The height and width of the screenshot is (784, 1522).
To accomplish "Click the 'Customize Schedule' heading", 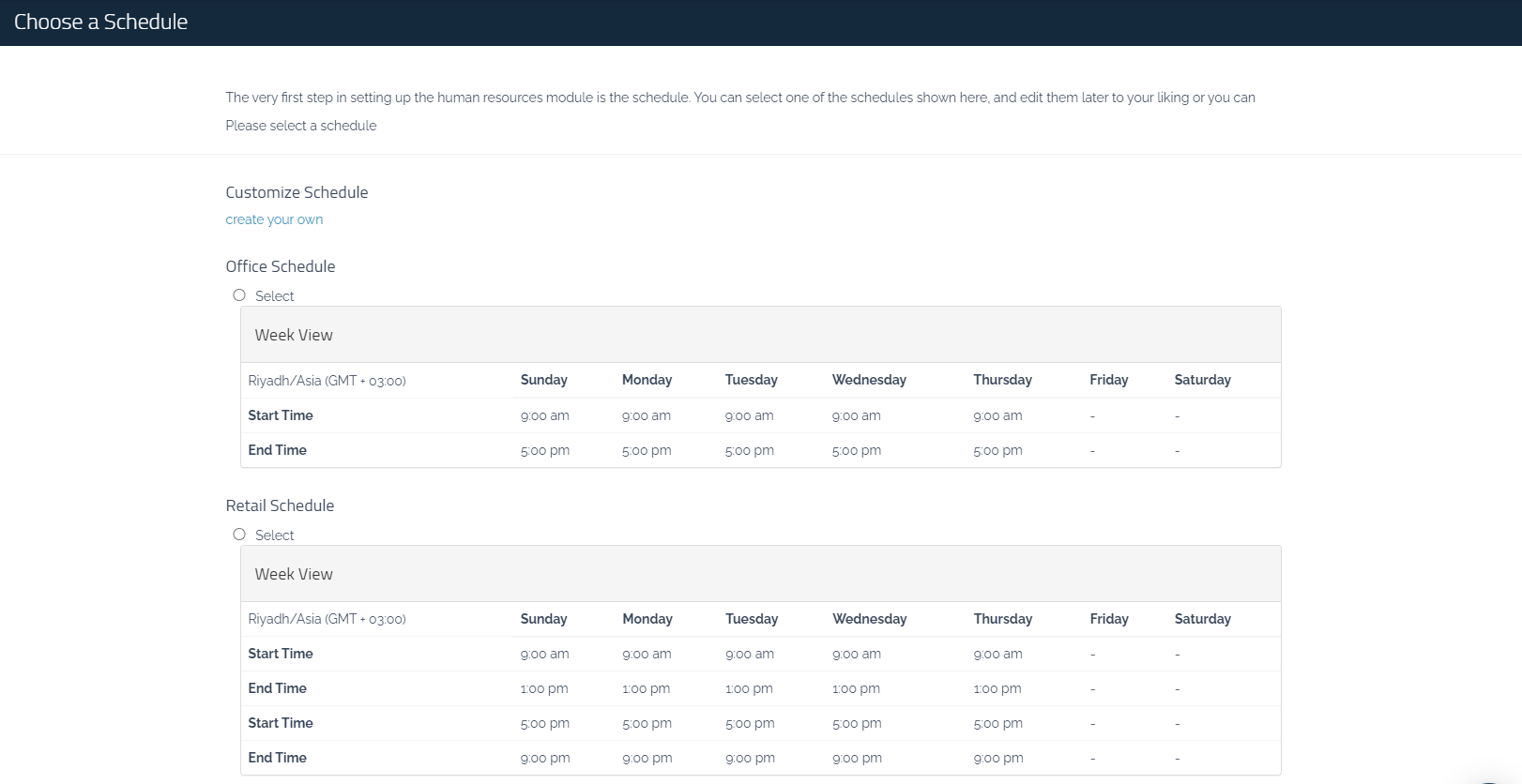I will tap(297, 192).
